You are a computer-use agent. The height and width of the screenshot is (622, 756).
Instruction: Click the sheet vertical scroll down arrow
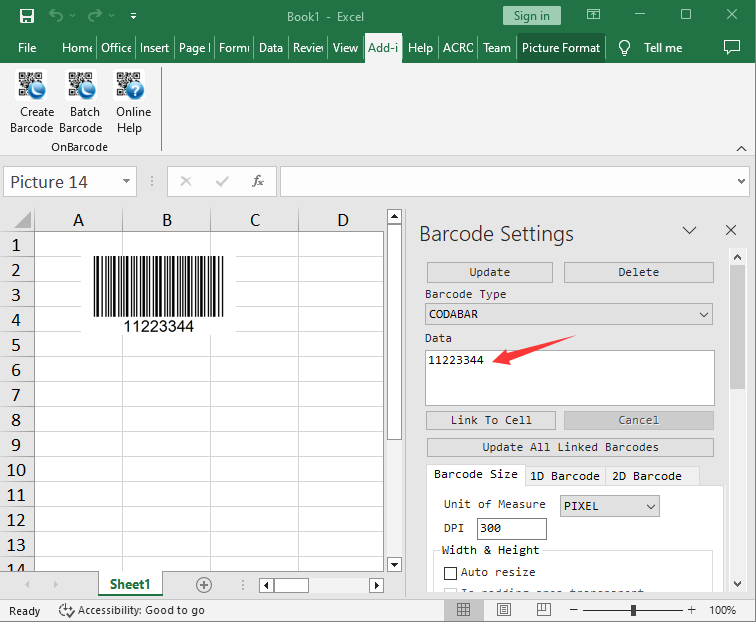click(394, 564)
